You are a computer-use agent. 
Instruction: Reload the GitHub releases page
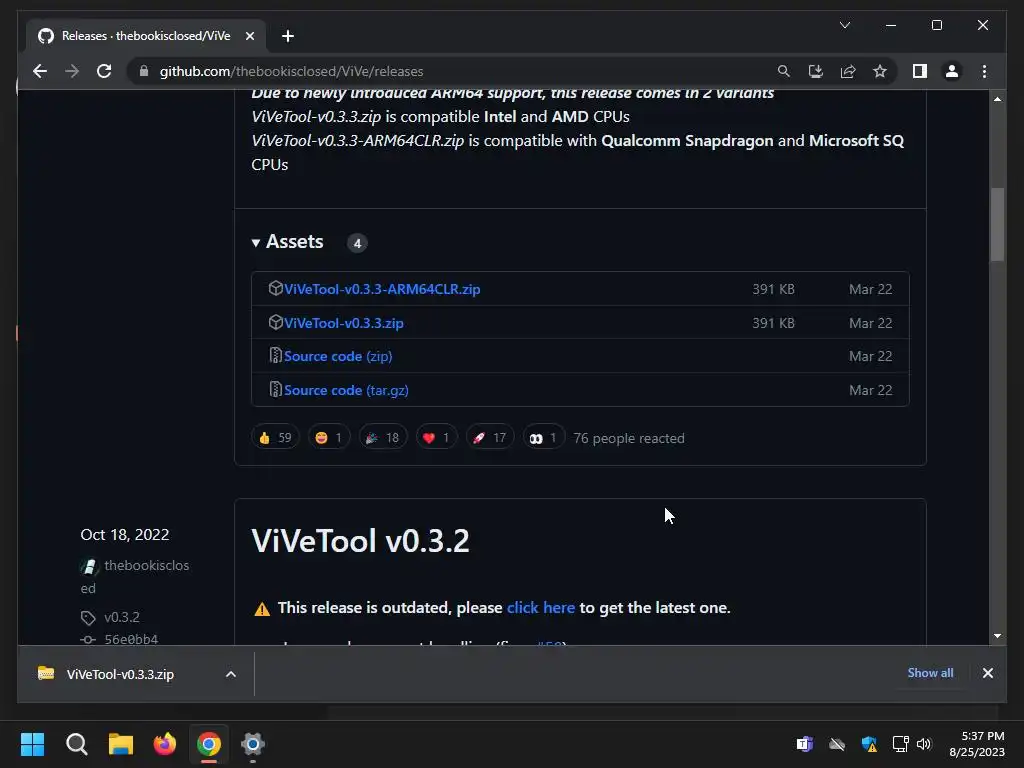pos(104,71)
